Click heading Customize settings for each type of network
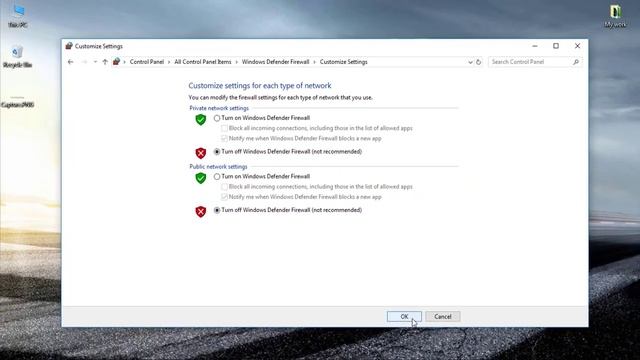The image size is (640, 360). (x=260, y=86)
